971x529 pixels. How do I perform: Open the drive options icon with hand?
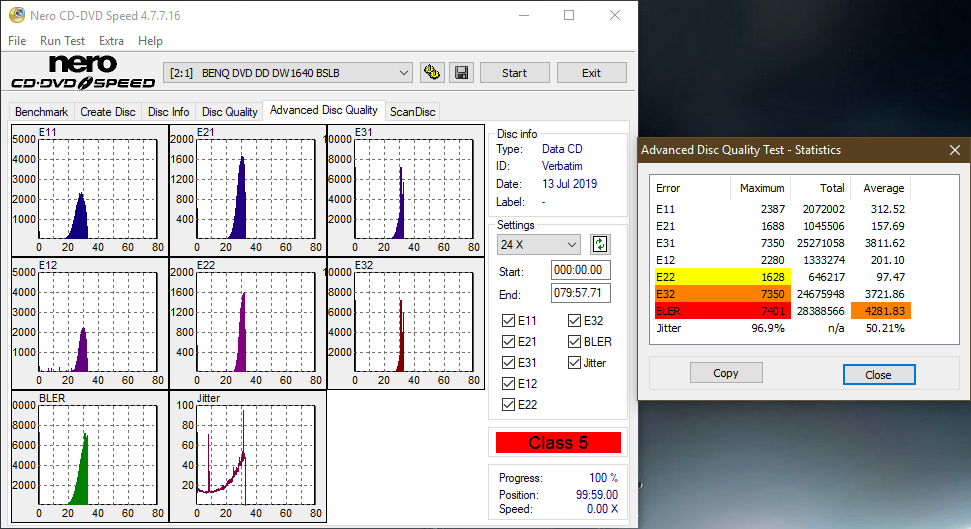(432, 72)
